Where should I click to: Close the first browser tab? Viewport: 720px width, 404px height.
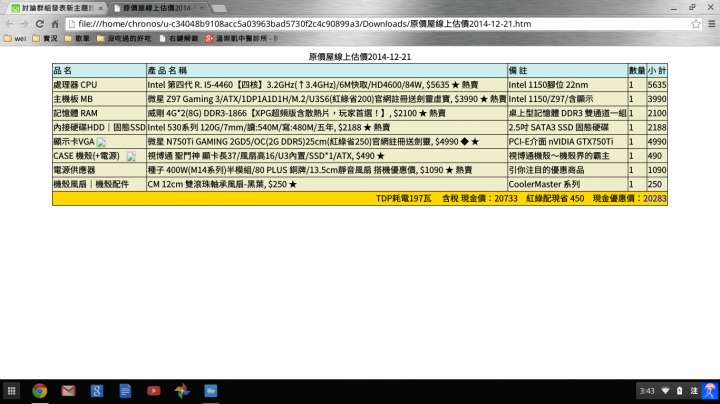click(101, 8)
